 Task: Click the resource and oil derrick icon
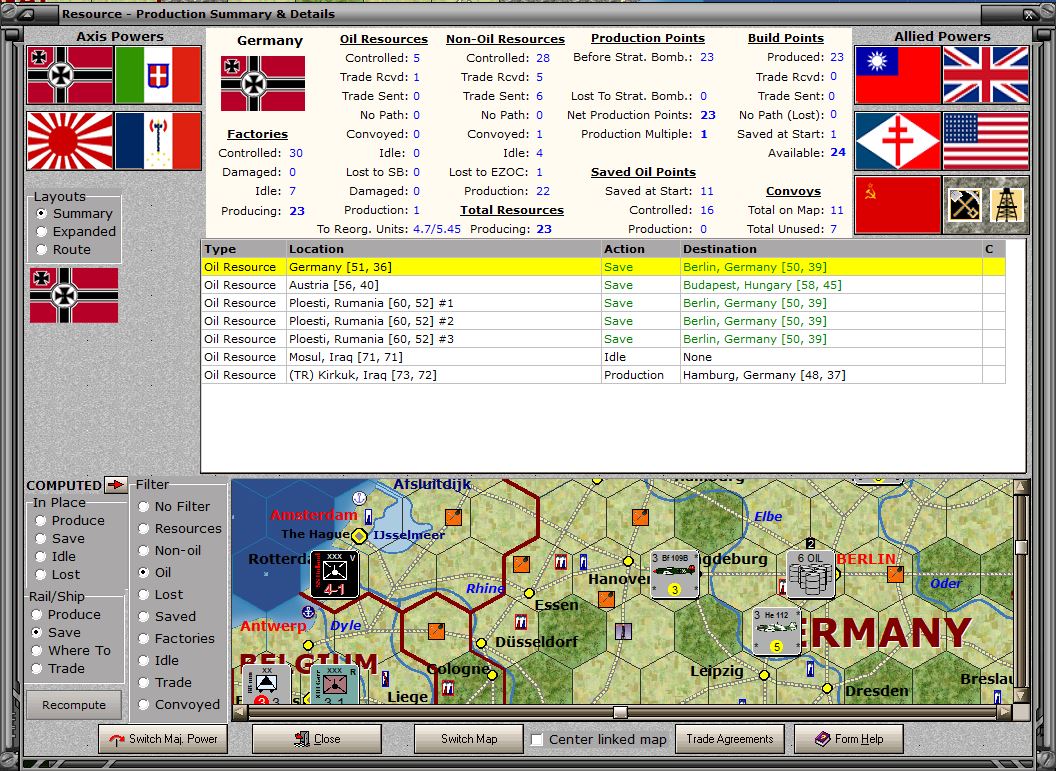point(986,205)
